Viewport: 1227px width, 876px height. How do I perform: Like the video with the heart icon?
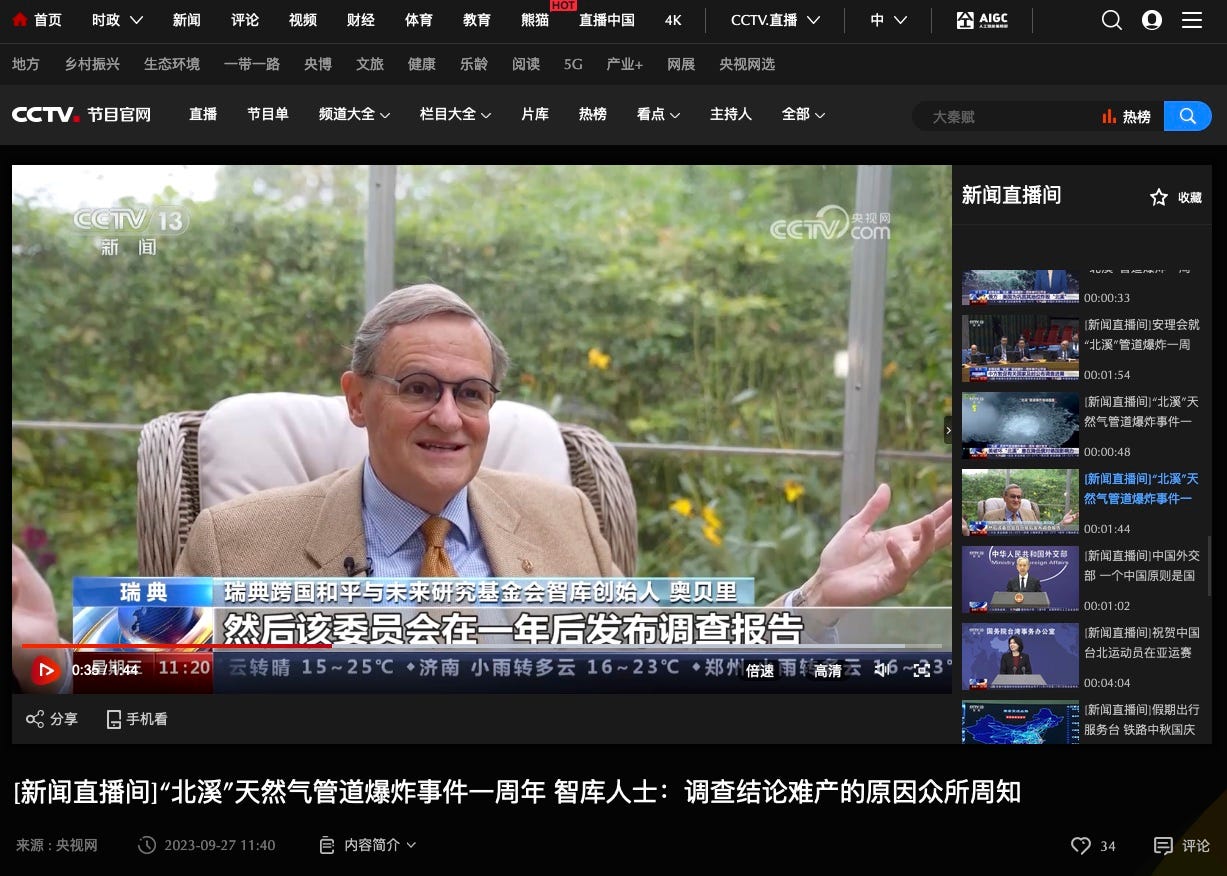(1080, 846)
